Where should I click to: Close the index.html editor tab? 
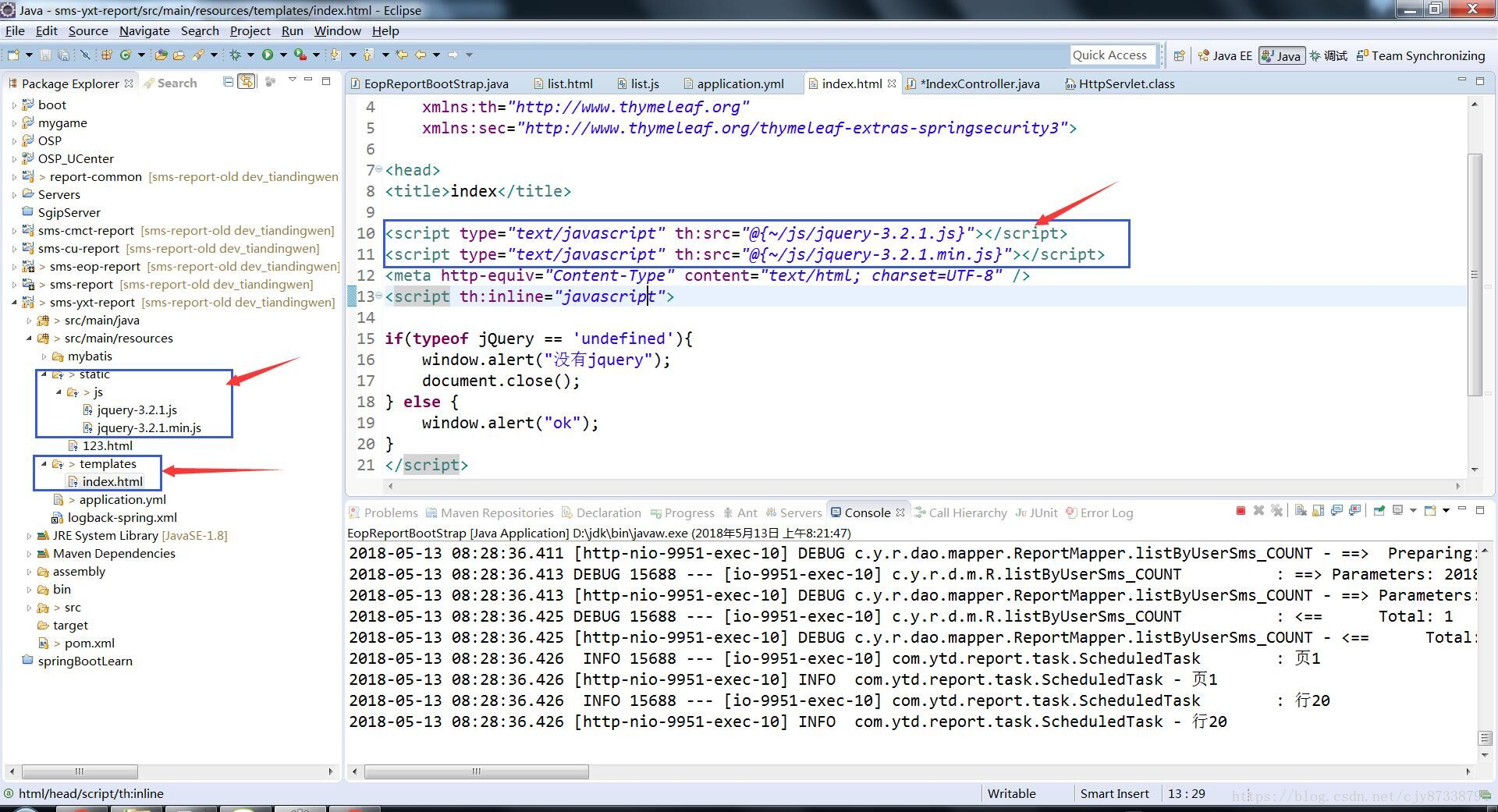coord(891,83)
